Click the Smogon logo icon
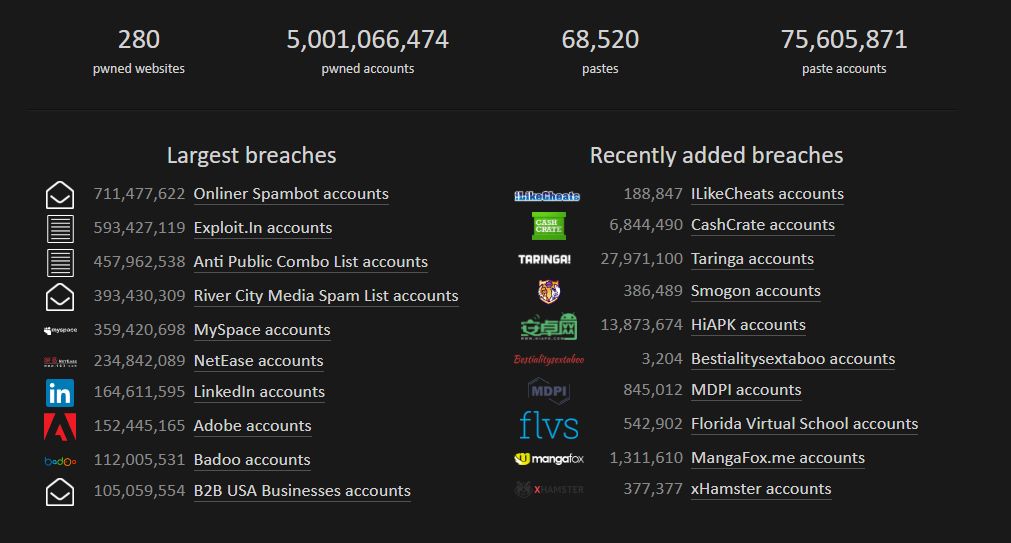The image size is (1011, 543). [548, 292]
